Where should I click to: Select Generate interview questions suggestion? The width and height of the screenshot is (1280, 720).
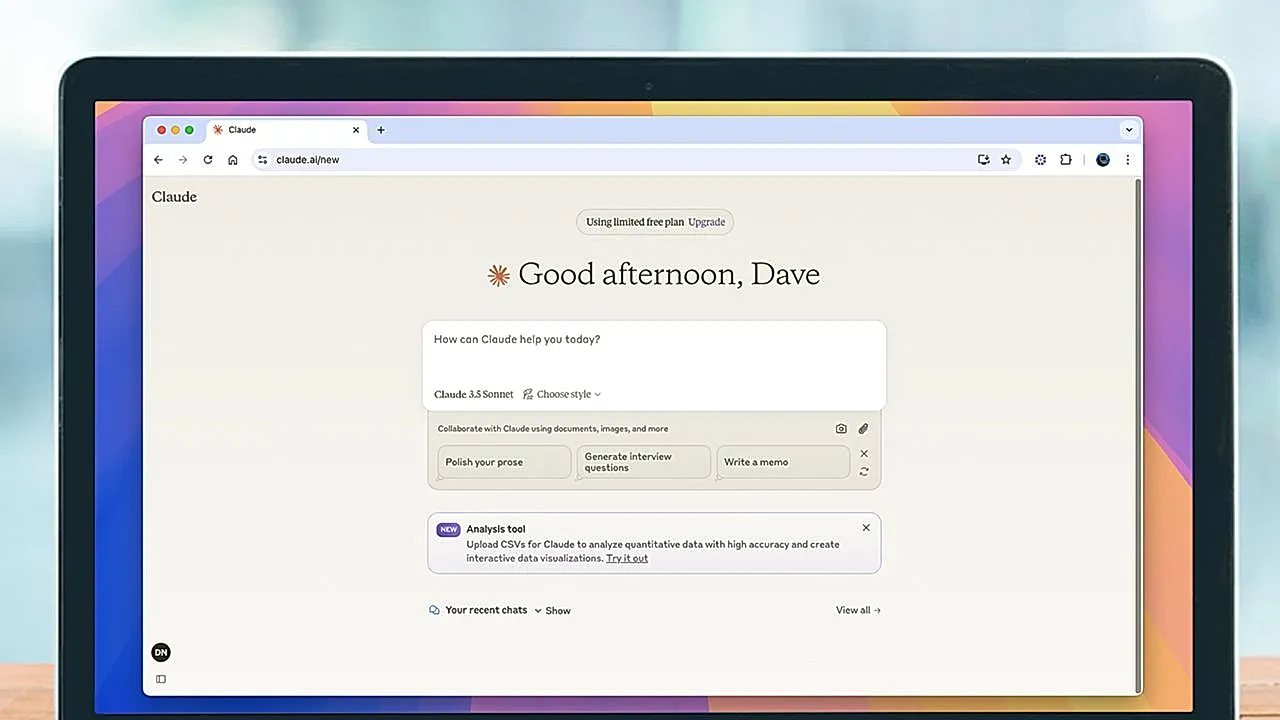(x=644, y=462)
